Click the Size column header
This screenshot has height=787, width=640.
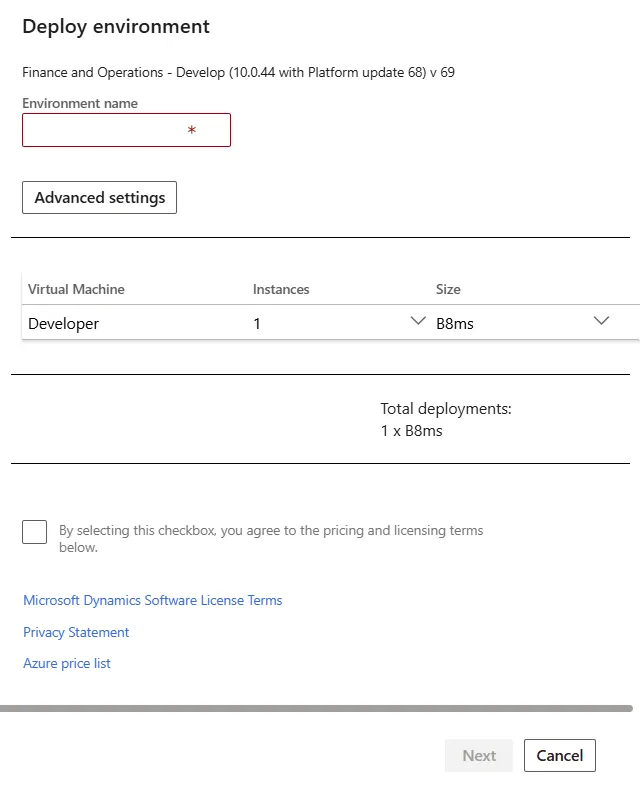[x=448, y=289]
